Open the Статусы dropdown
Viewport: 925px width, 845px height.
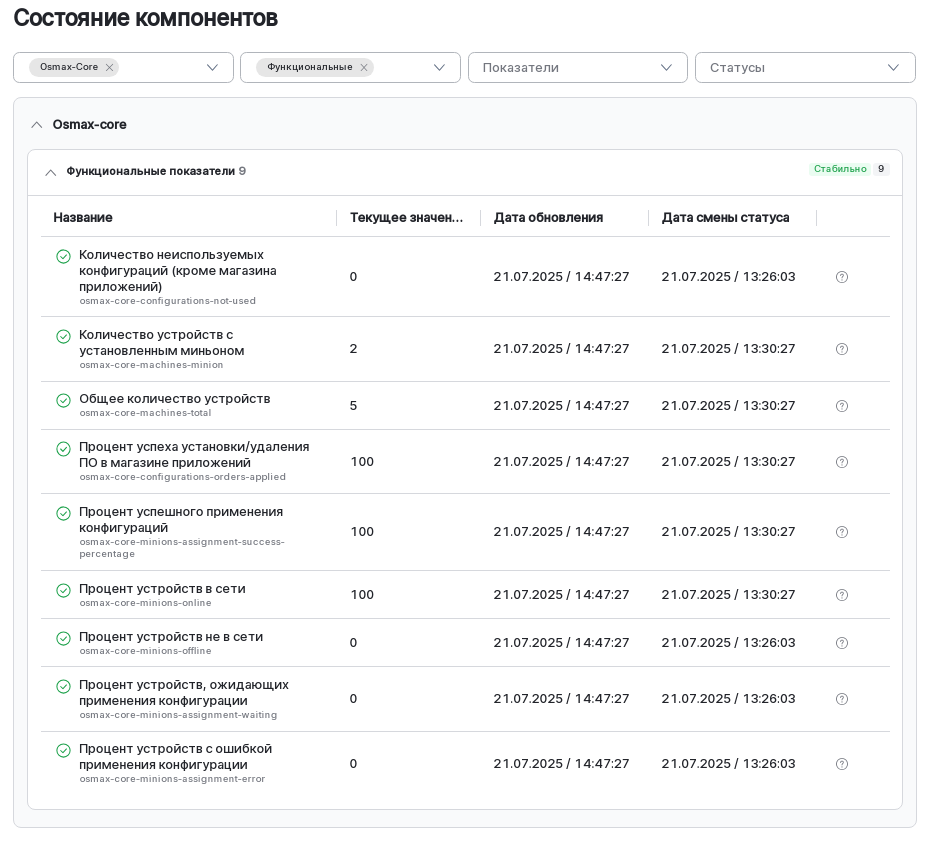pyautogui.click(x=804, y=67)
